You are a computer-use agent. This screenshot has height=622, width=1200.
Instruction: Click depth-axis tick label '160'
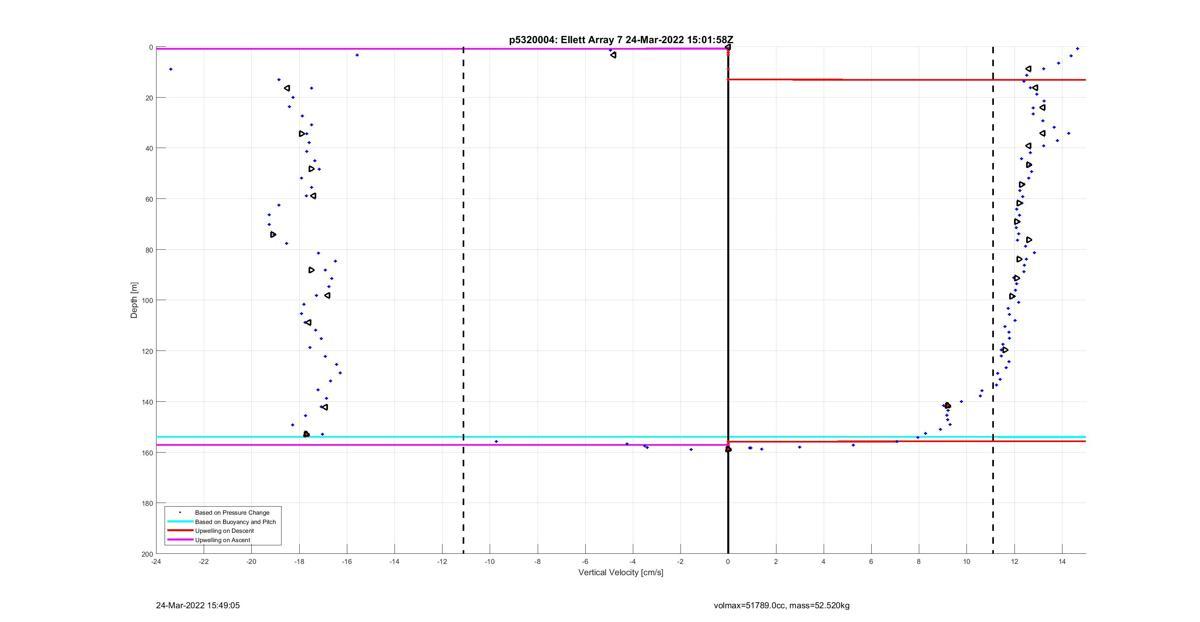point(146,452)
